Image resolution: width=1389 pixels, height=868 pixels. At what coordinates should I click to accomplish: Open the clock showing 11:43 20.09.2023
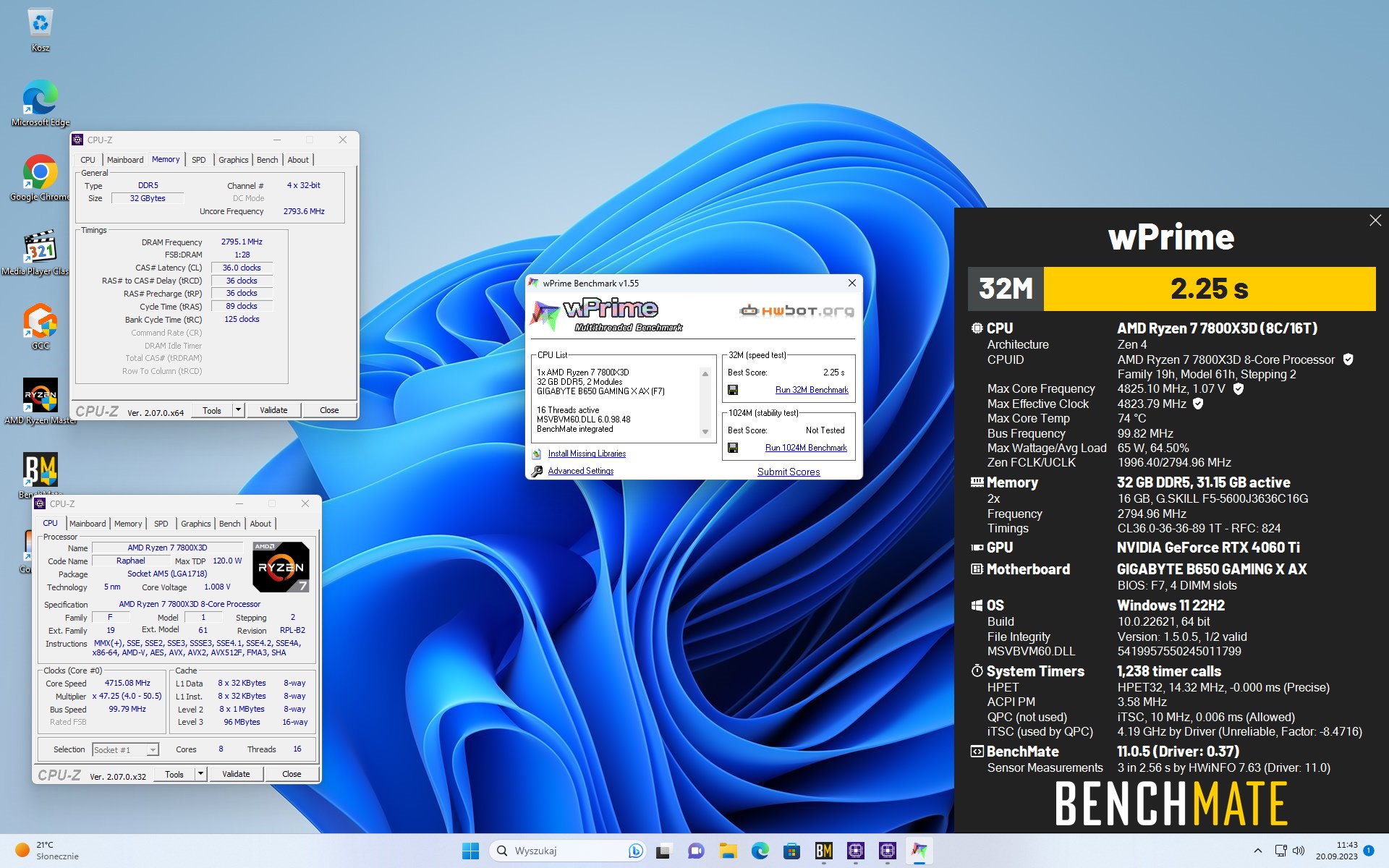coord(1336,851)
